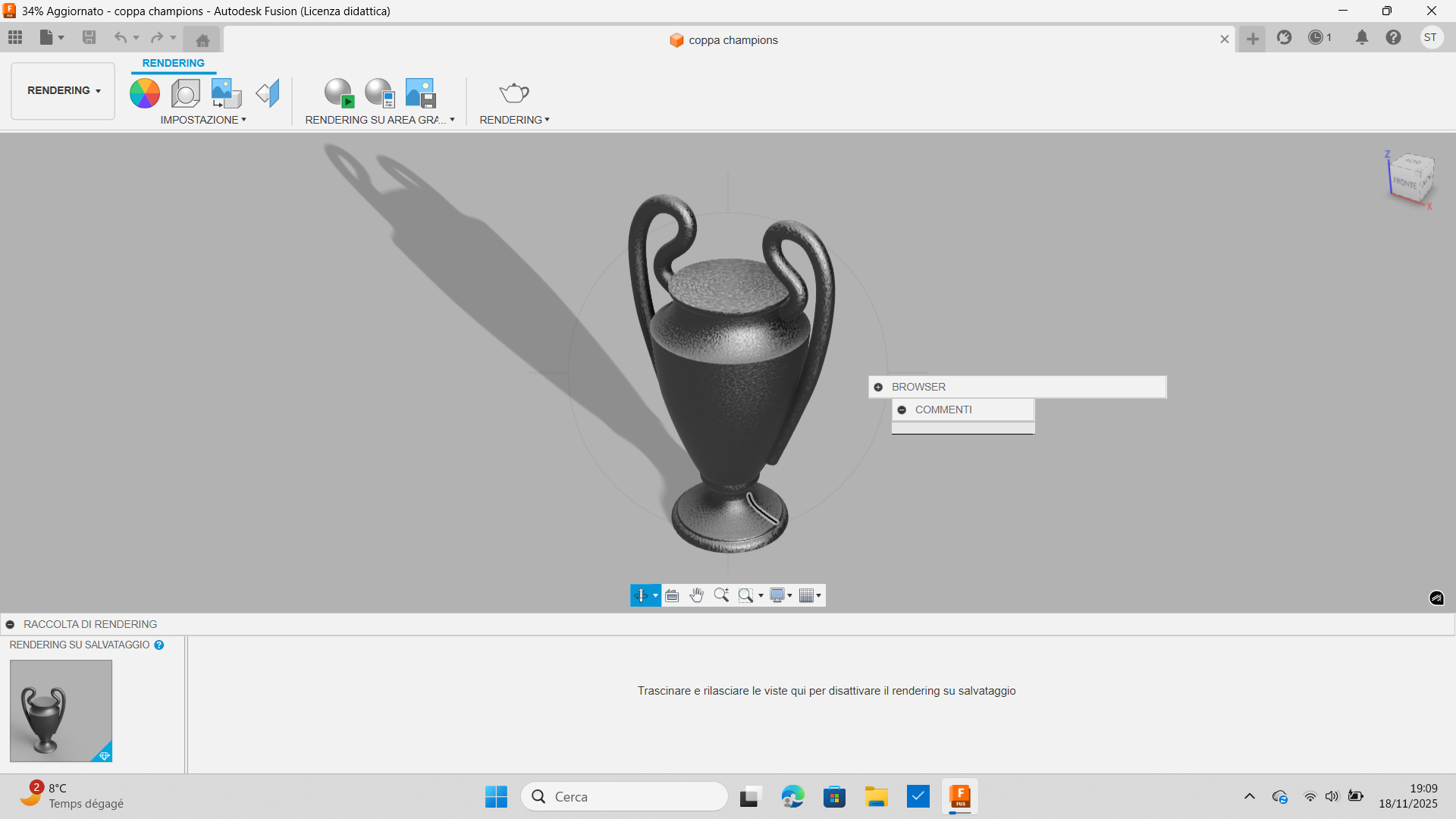Toggle the grid display from the navigation bar
The width and height of the screenshot is (1456, 819).
click(806, 595)
